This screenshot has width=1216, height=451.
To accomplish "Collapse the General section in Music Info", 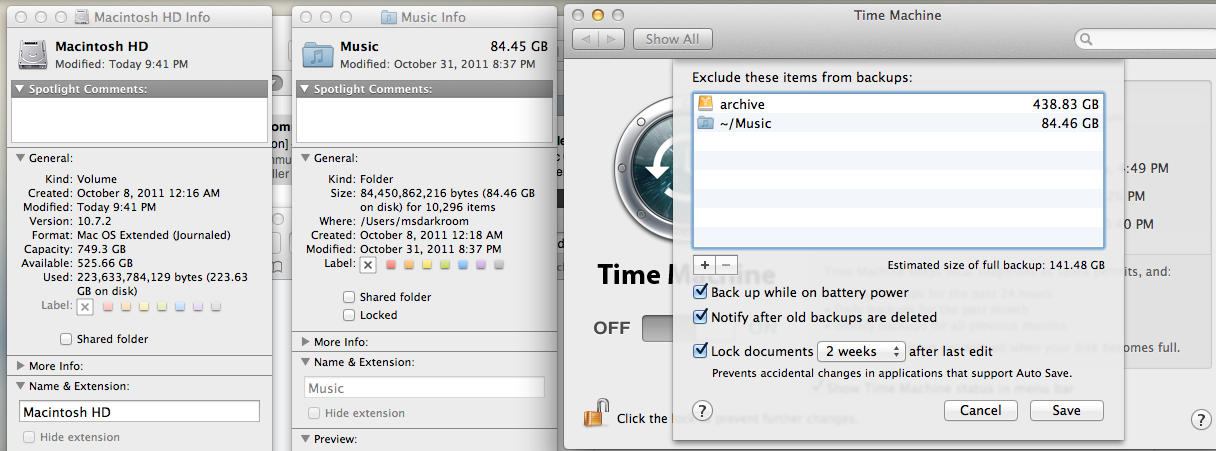I will (306, 158).
